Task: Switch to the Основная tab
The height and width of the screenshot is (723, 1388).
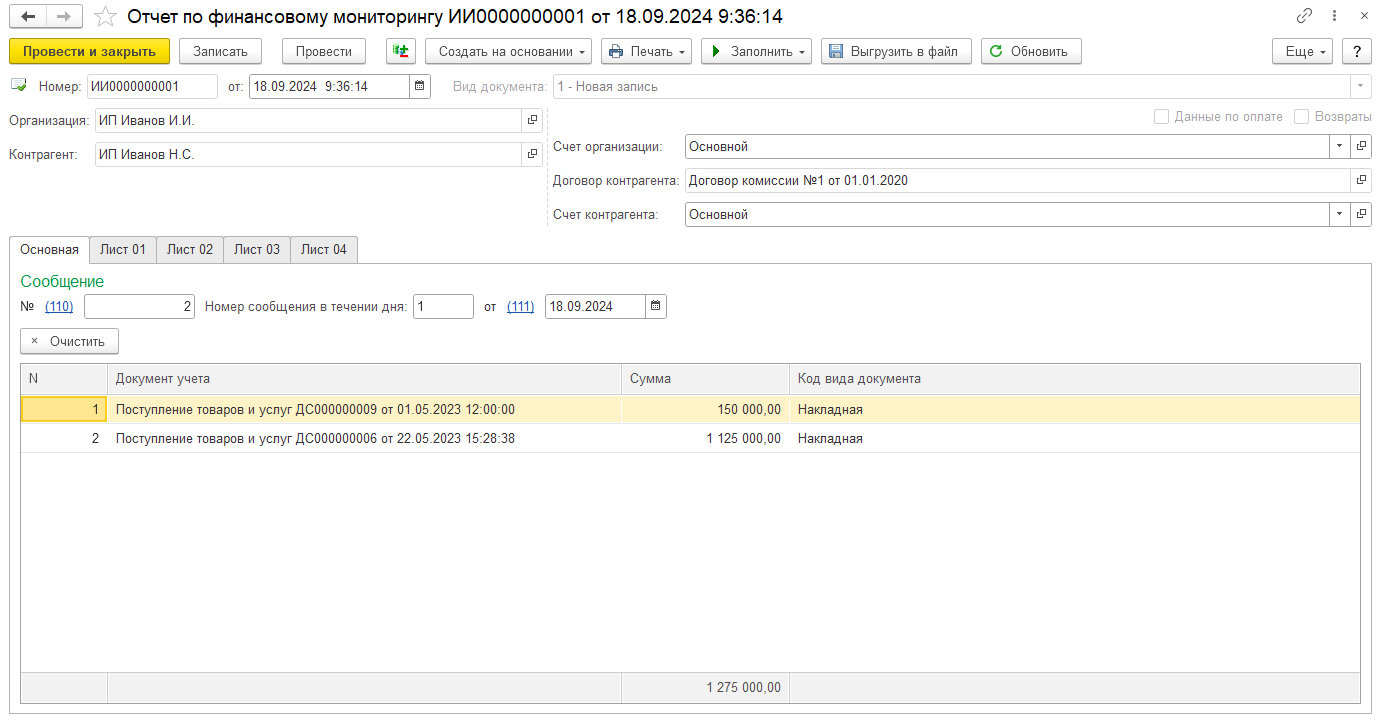Action: coord(49,250)
